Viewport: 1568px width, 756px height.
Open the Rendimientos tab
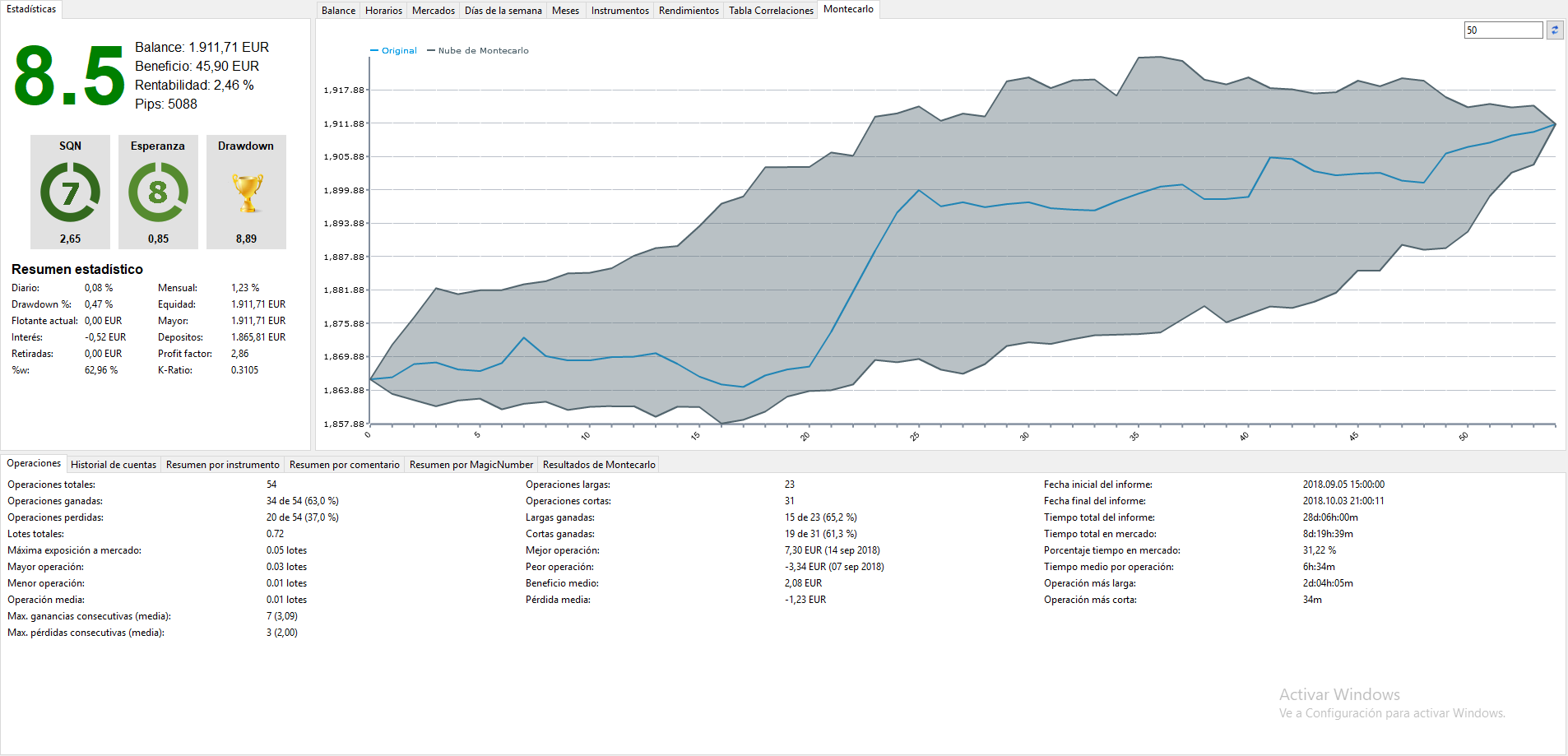(x=689, y=11)
